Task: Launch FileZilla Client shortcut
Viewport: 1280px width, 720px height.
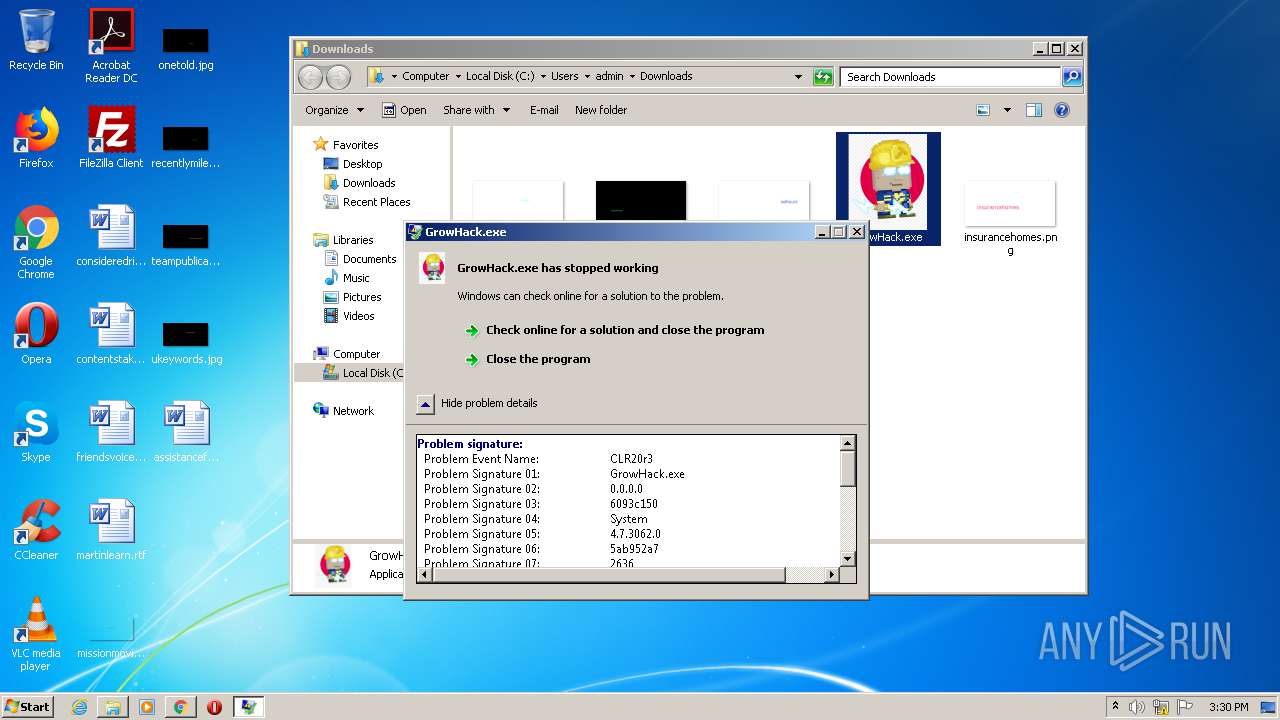Action: click(111, 138)
